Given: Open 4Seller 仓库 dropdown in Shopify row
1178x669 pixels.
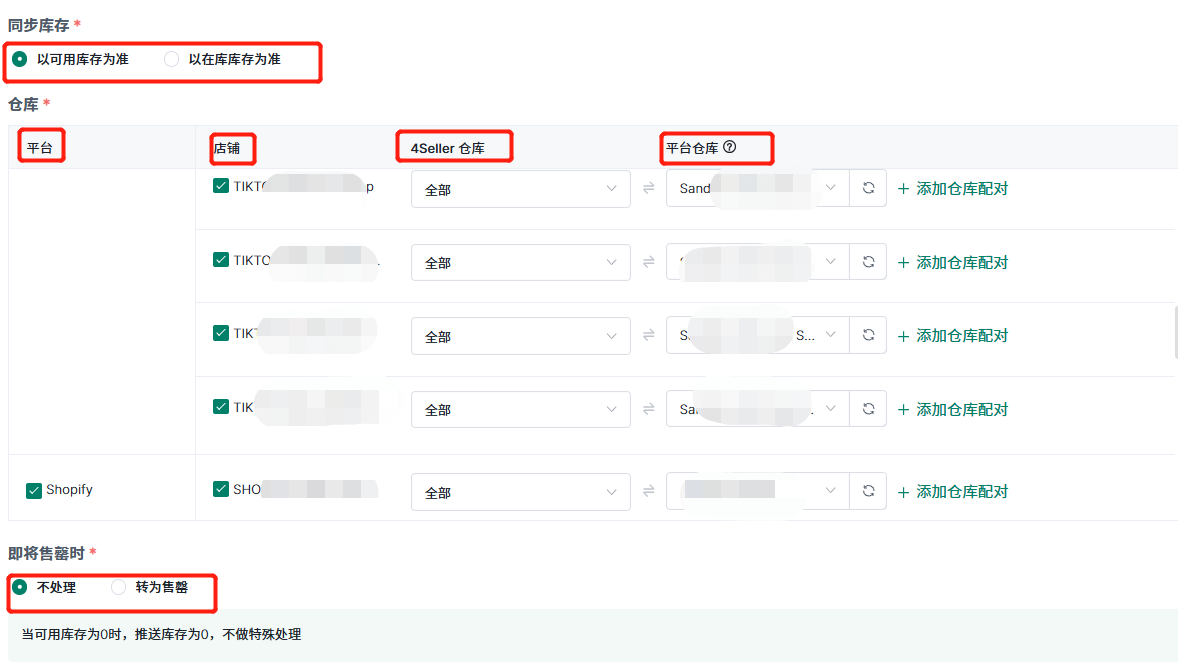Looking at the screenshot, I should tap(520, 492).
